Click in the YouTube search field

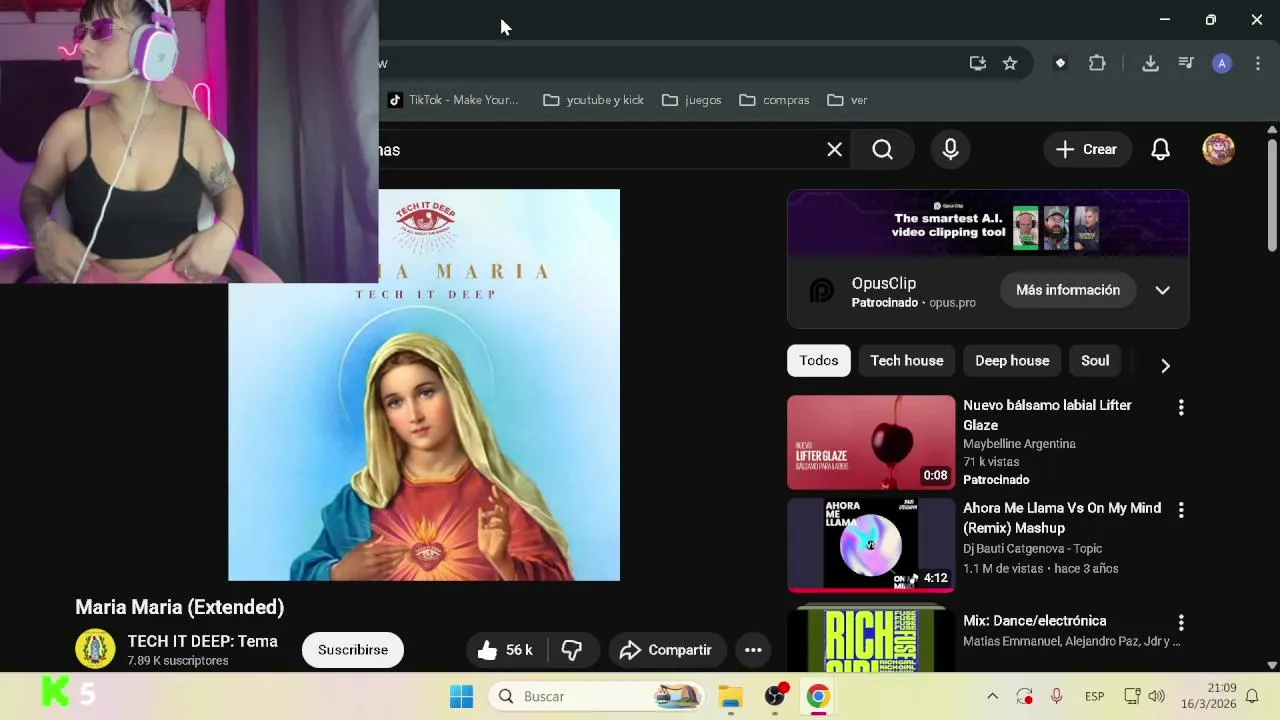click(598, 150)
